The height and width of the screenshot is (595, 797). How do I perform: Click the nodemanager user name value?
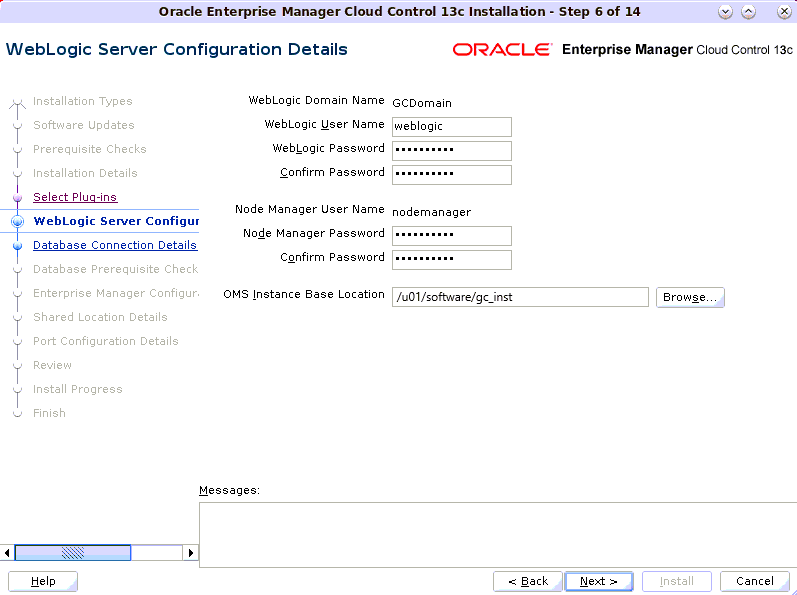(x=432, y=212)
